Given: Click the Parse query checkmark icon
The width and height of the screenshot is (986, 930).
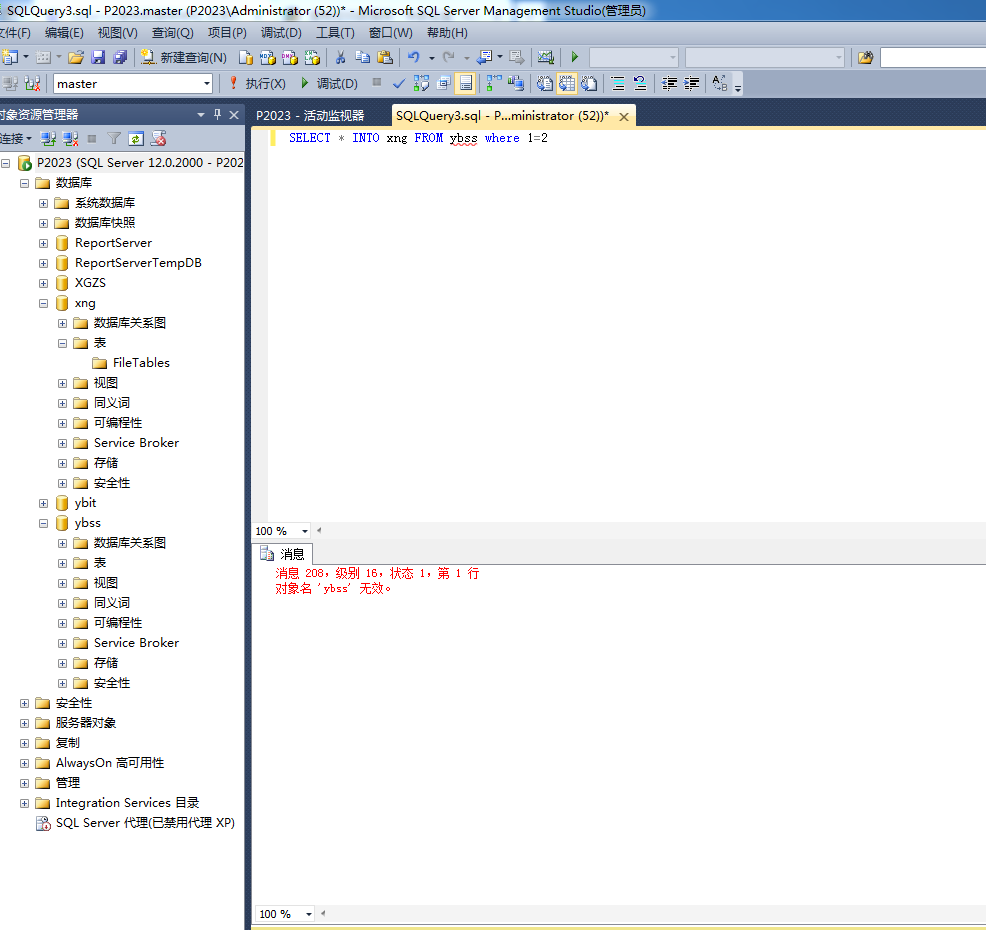Looking at the screenshot, I should [399, 84].
